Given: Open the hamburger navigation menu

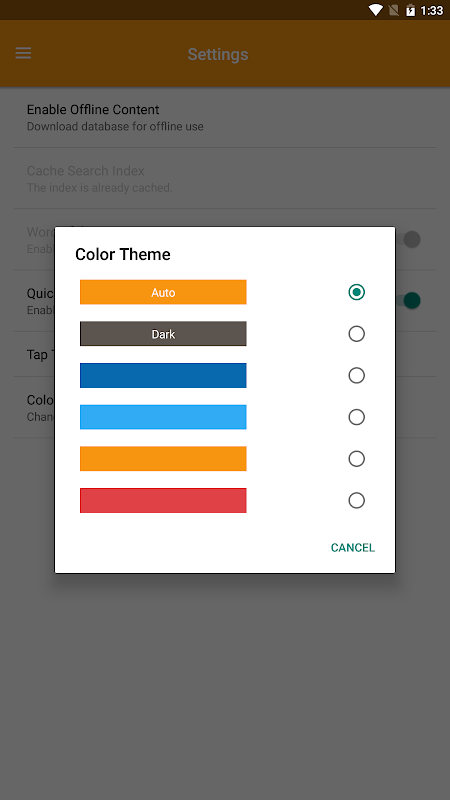Looking at the screenshot, I should tap(23, 54).
